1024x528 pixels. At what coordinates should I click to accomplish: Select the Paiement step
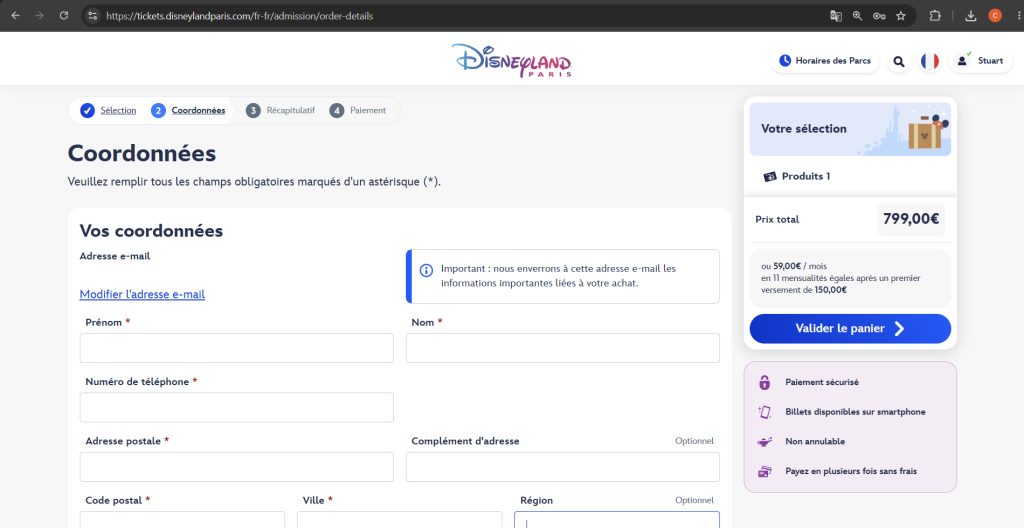click(368, 110)
